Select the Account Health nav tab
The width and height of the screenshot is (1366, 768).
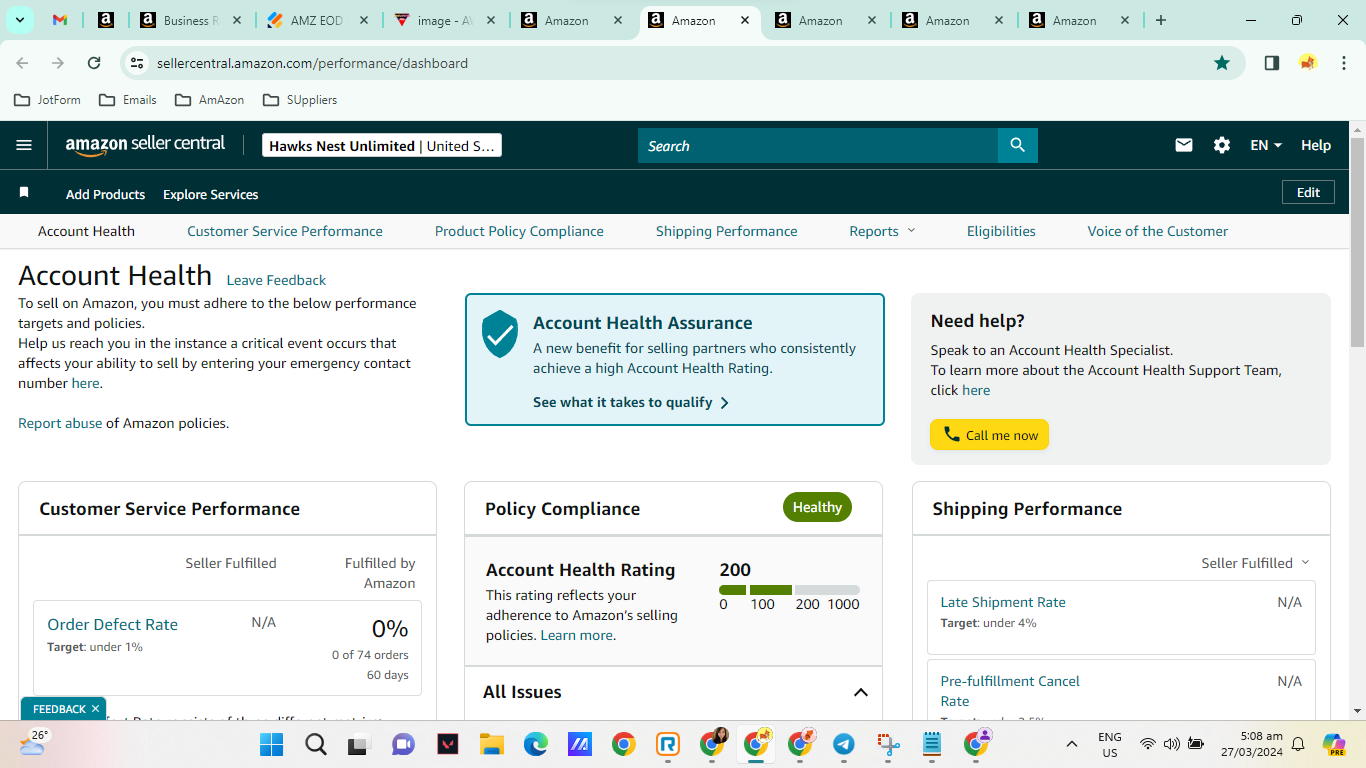[x=86, y=231]
